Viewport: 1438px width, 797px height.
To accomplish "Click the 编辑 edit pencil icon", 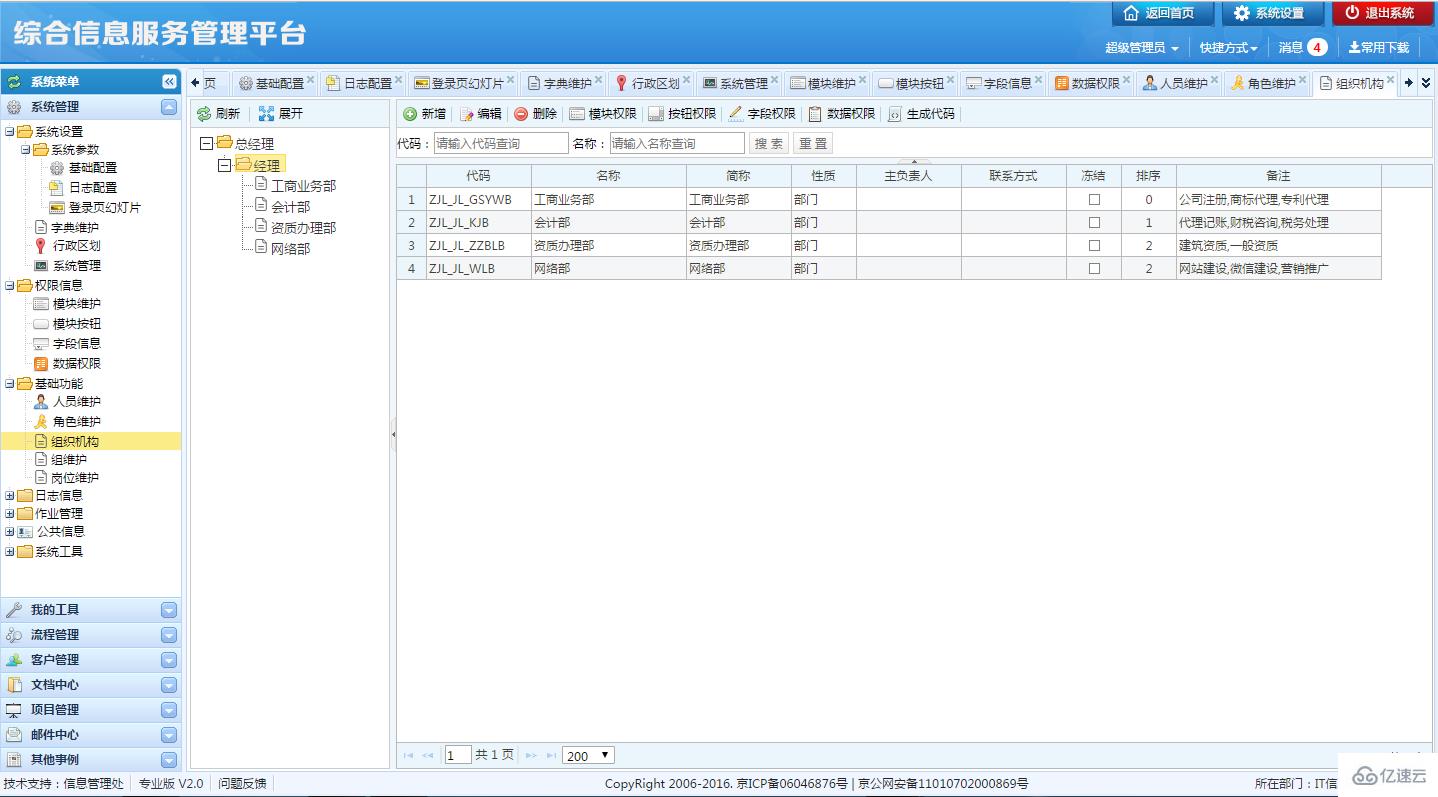I will point(466,114).
